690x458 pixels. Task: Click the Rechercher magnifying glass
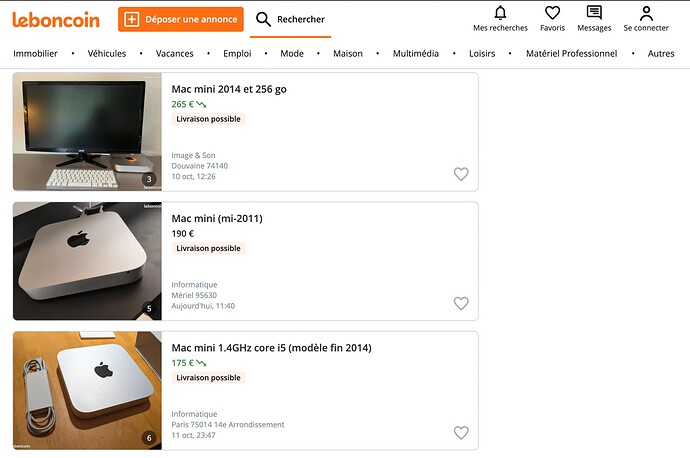pyautogui.click(x=264, y=19)
